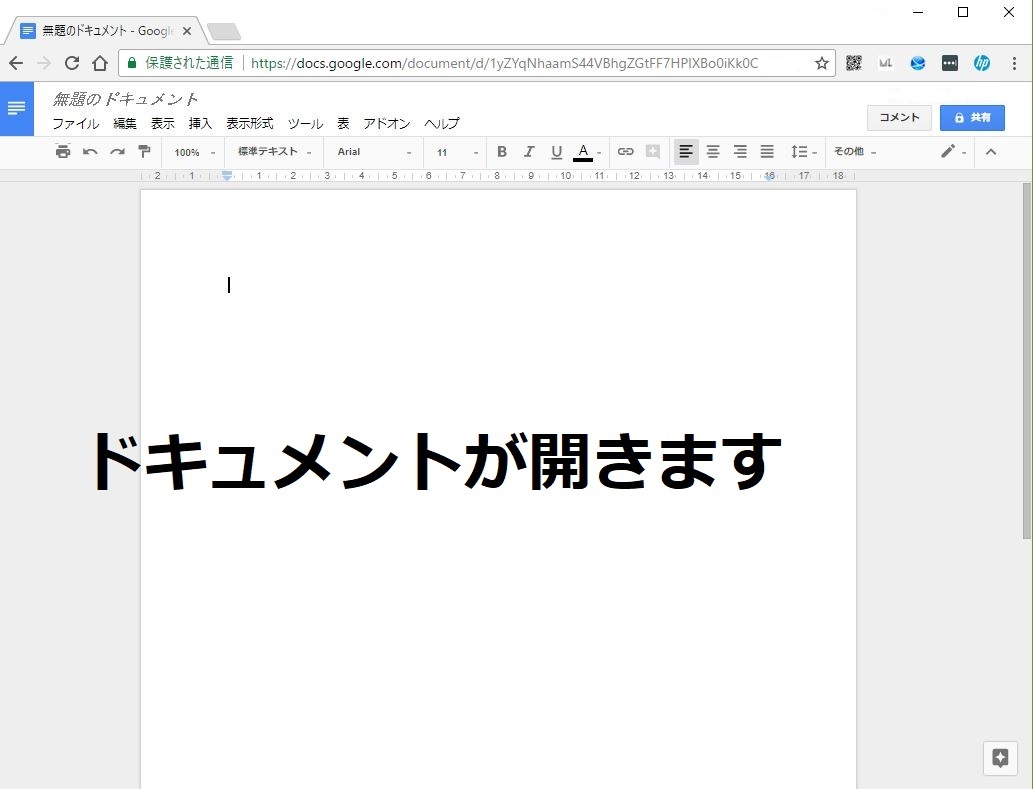The height and width of the screenshot is (789, 1033).
Task: Justify the text
Action: pyautogui.click(x=767, y=152)
